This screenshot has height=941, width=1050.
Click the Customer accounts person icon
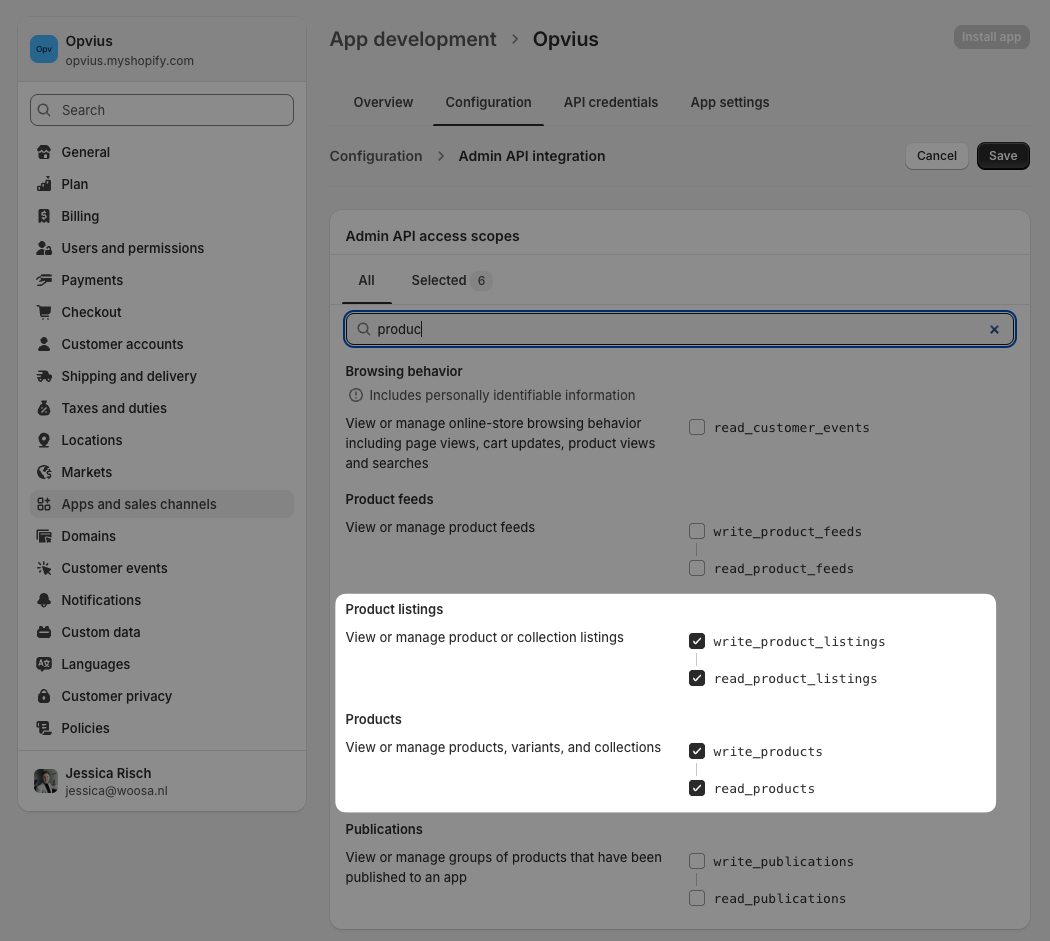click(44, 344)
